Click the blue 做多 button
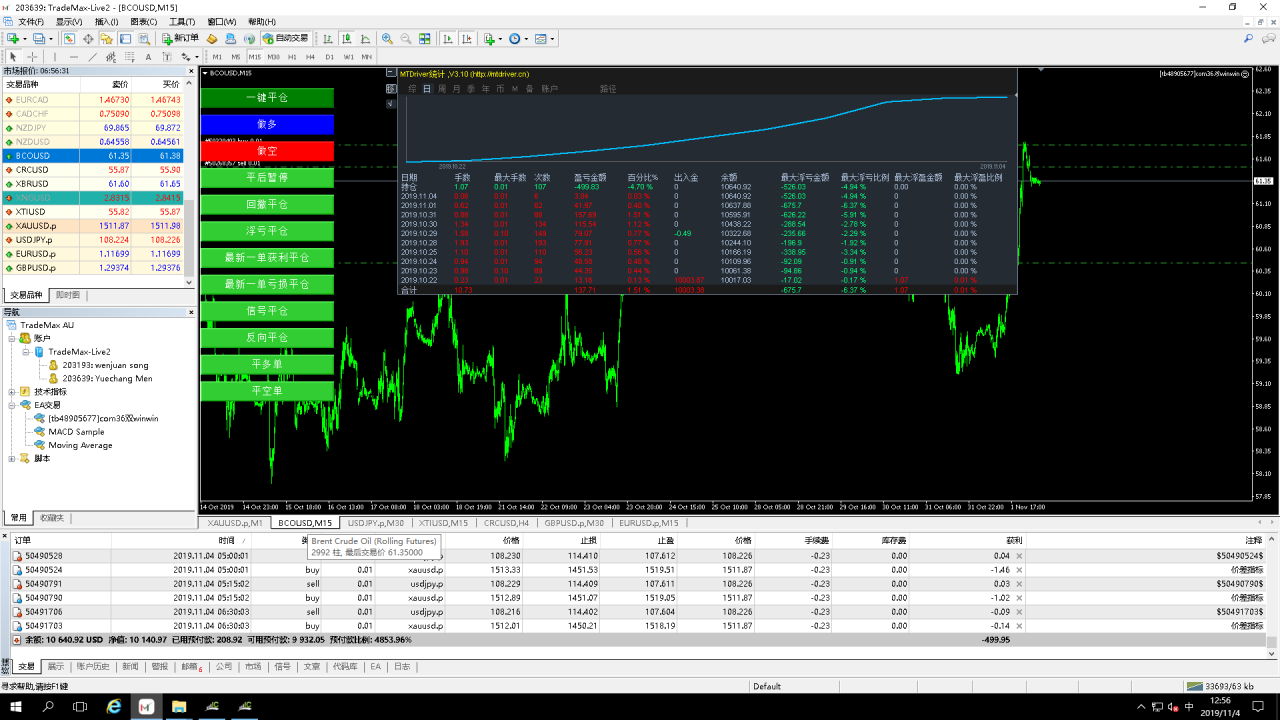 [x=267, y=124]
